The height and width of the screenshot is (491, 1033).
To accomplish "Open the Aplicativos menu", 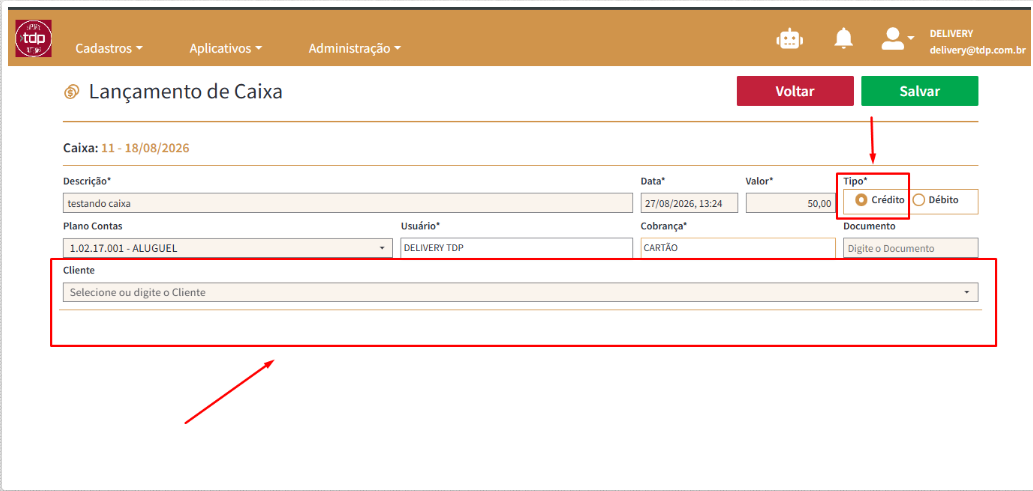I will coord(226,48).
